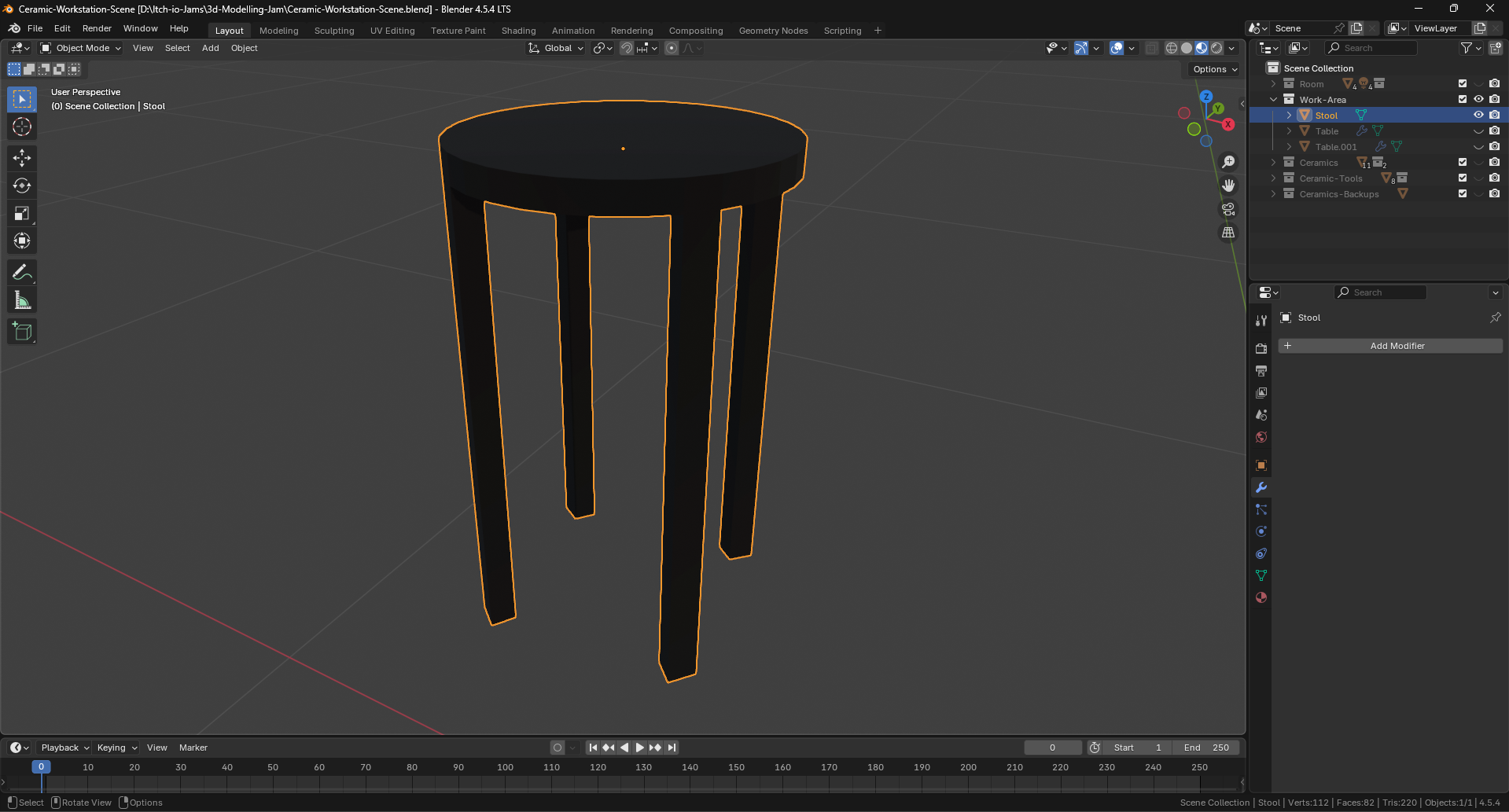This screenshot has height=812, width=1509.
Task: Exclude the Room collection from view layer
Action: (1463, 83)
